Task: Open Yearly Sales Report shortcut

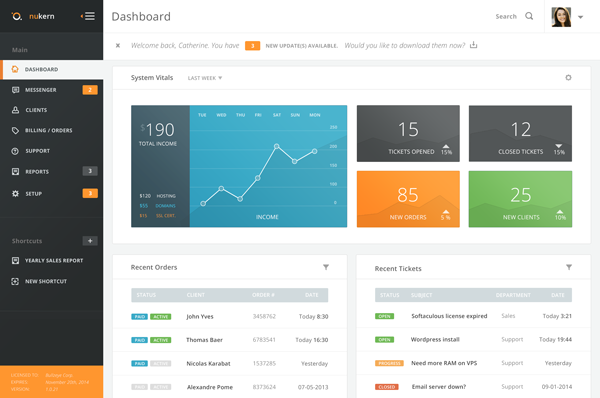Action: click(x=54, y=261)
